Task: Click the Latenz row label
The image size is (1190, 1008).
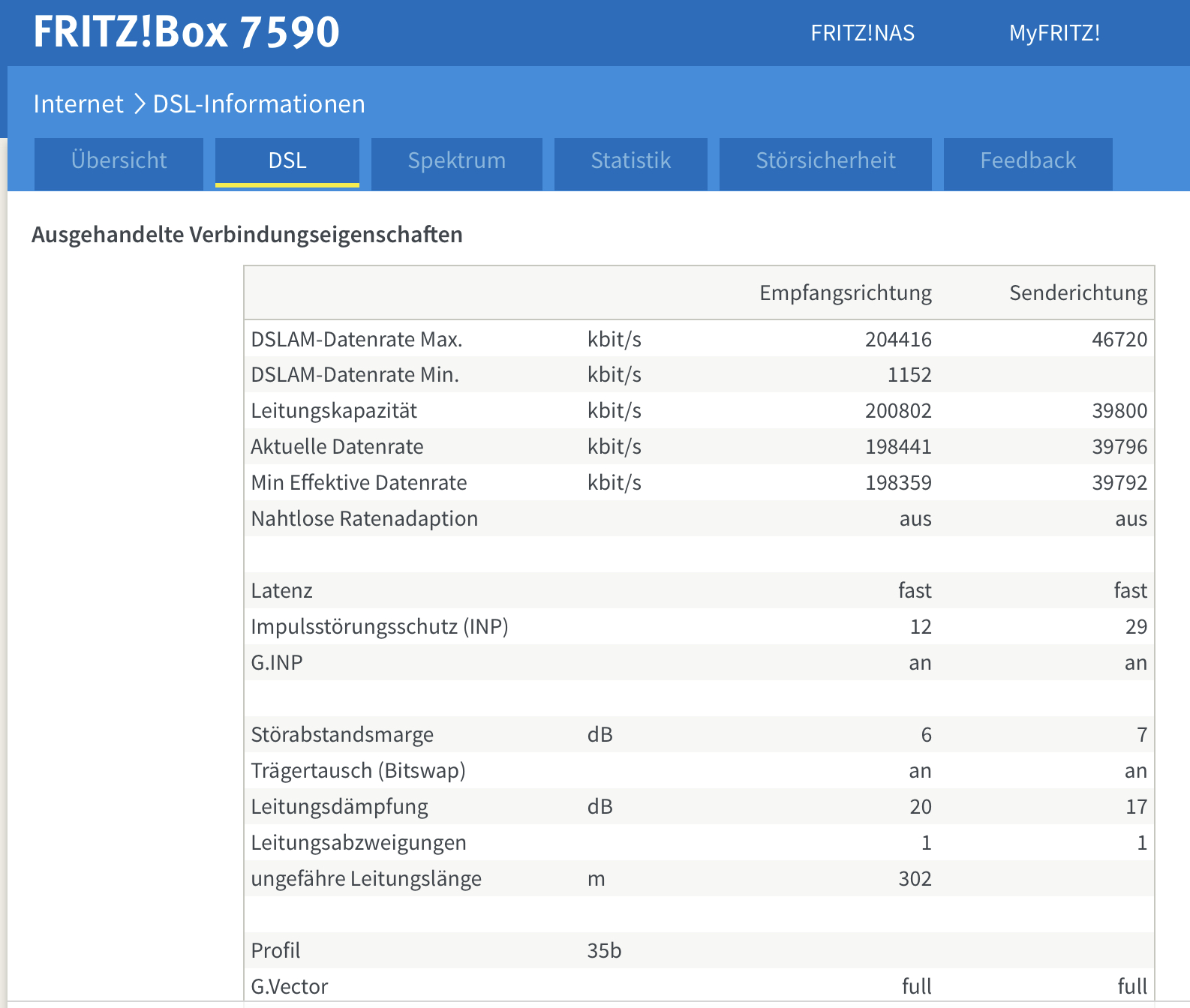Action: [281, 590]
